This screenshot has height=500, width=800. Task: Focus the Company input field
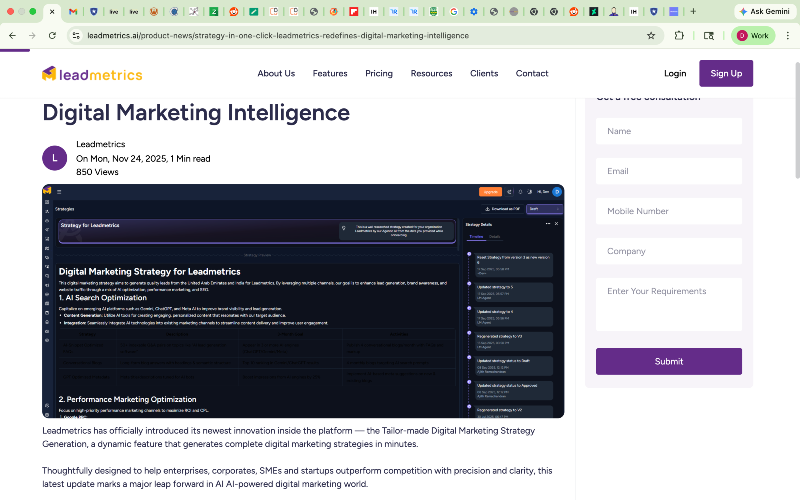tap(669, 251)
